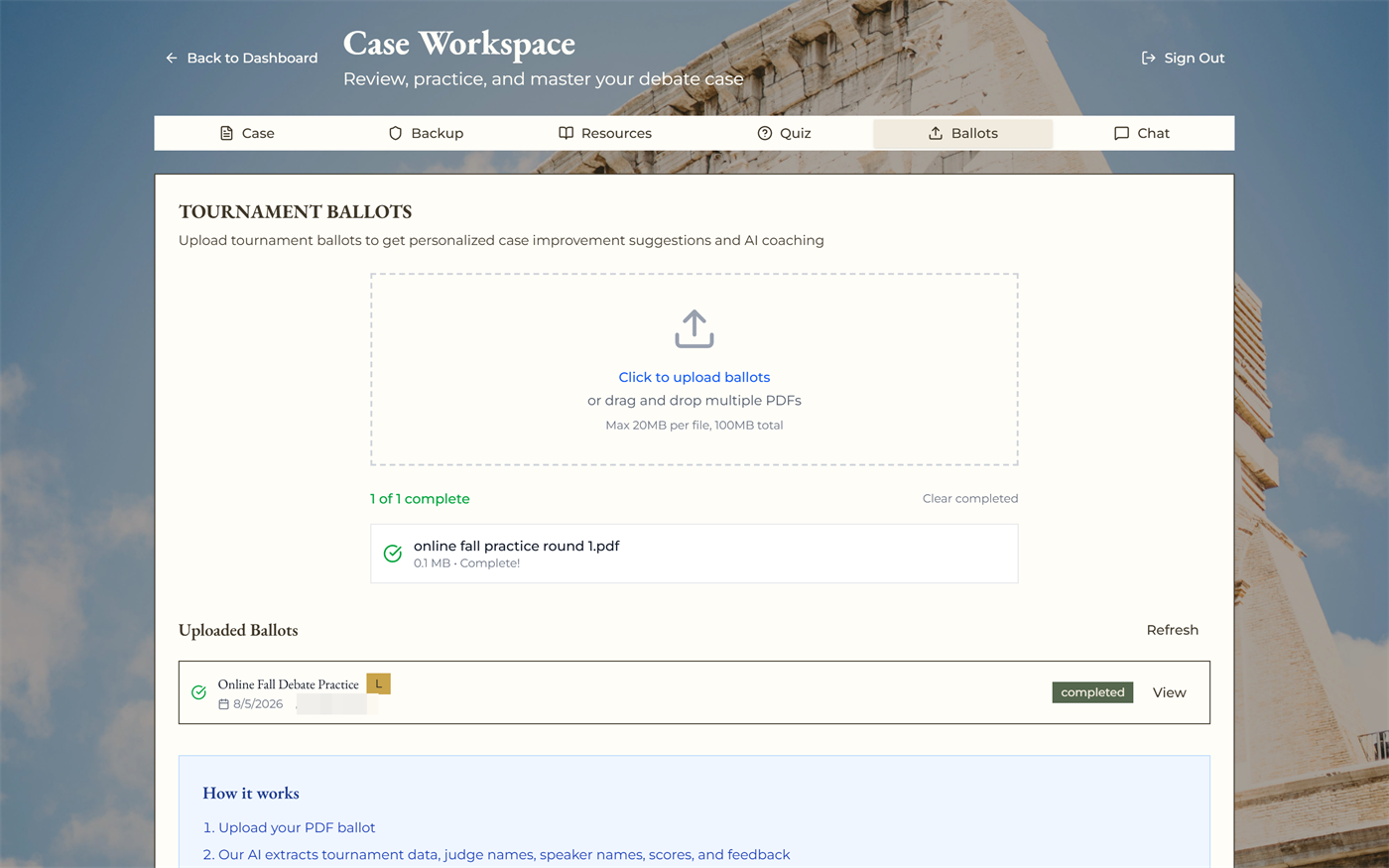
Task: Select the Ballots tab
Action: pos(962,133)
